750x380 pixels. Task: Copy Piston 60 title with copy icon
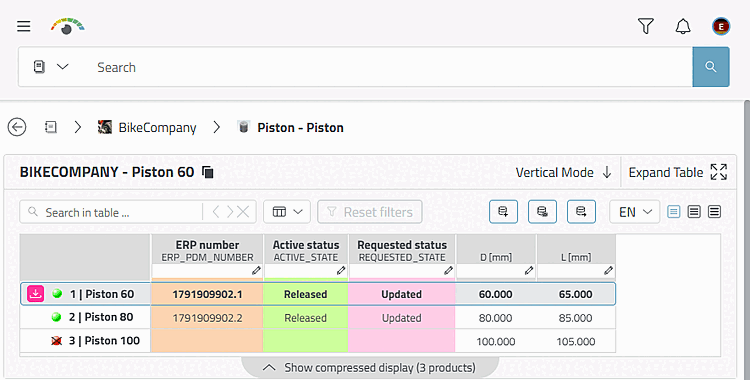(208, 172)
